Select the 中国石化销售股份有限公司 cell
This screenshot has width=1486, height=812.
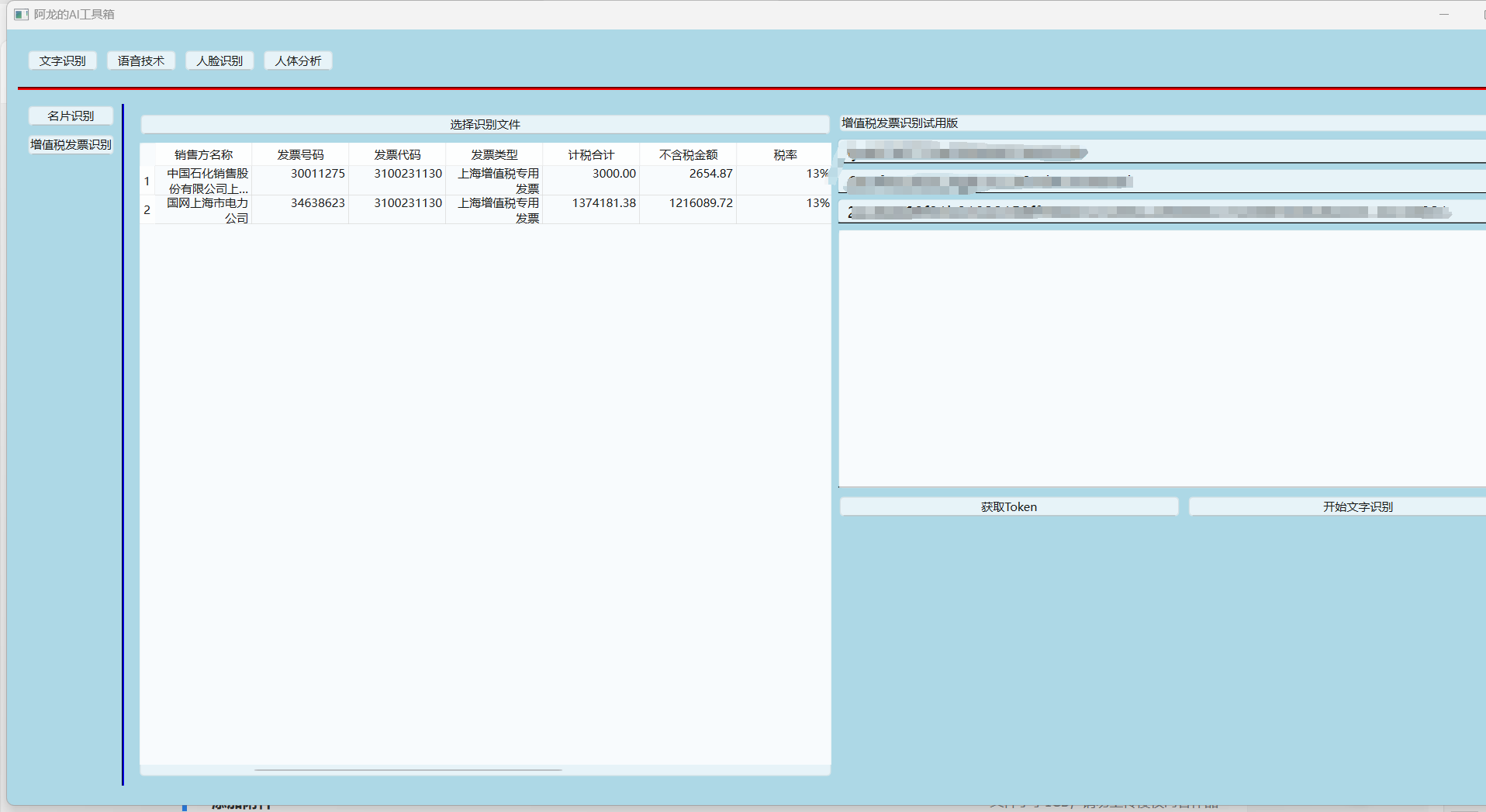click(x=203, y=181)
